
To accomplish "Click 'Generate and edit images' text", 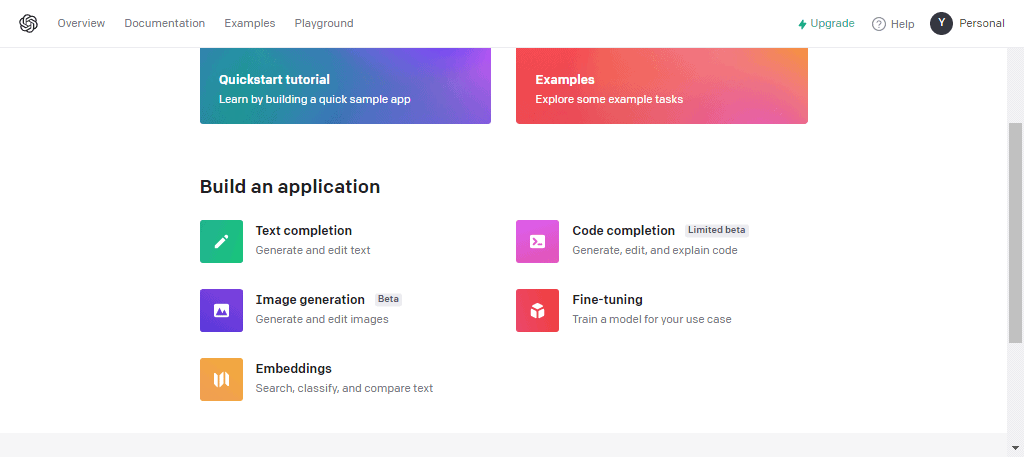I will pos(322,319).
